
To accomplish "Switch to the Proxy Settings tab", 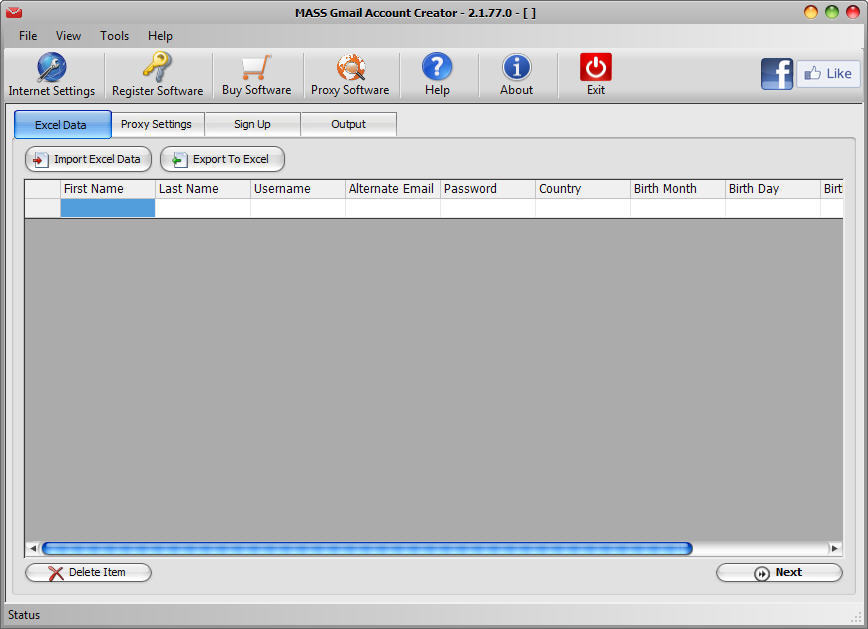I will click(x=157, y=124).
